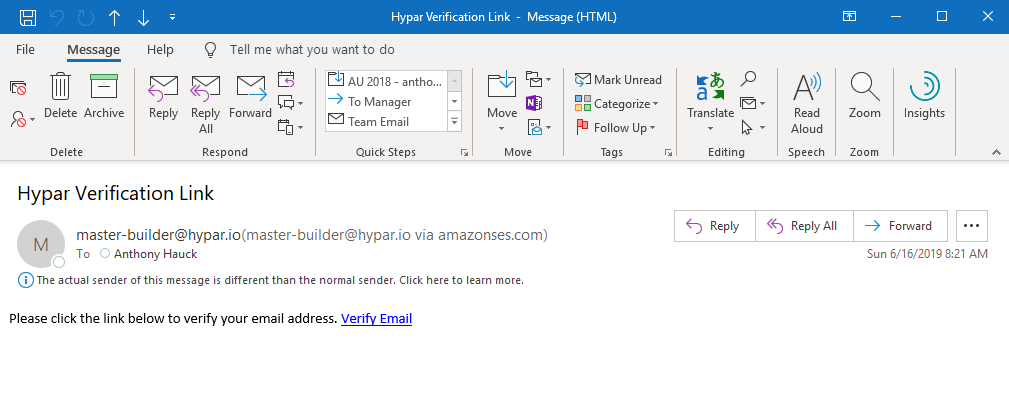1009x409 pixels.
Task: Click Forward button in message header
Action: [x=900, y=226]
